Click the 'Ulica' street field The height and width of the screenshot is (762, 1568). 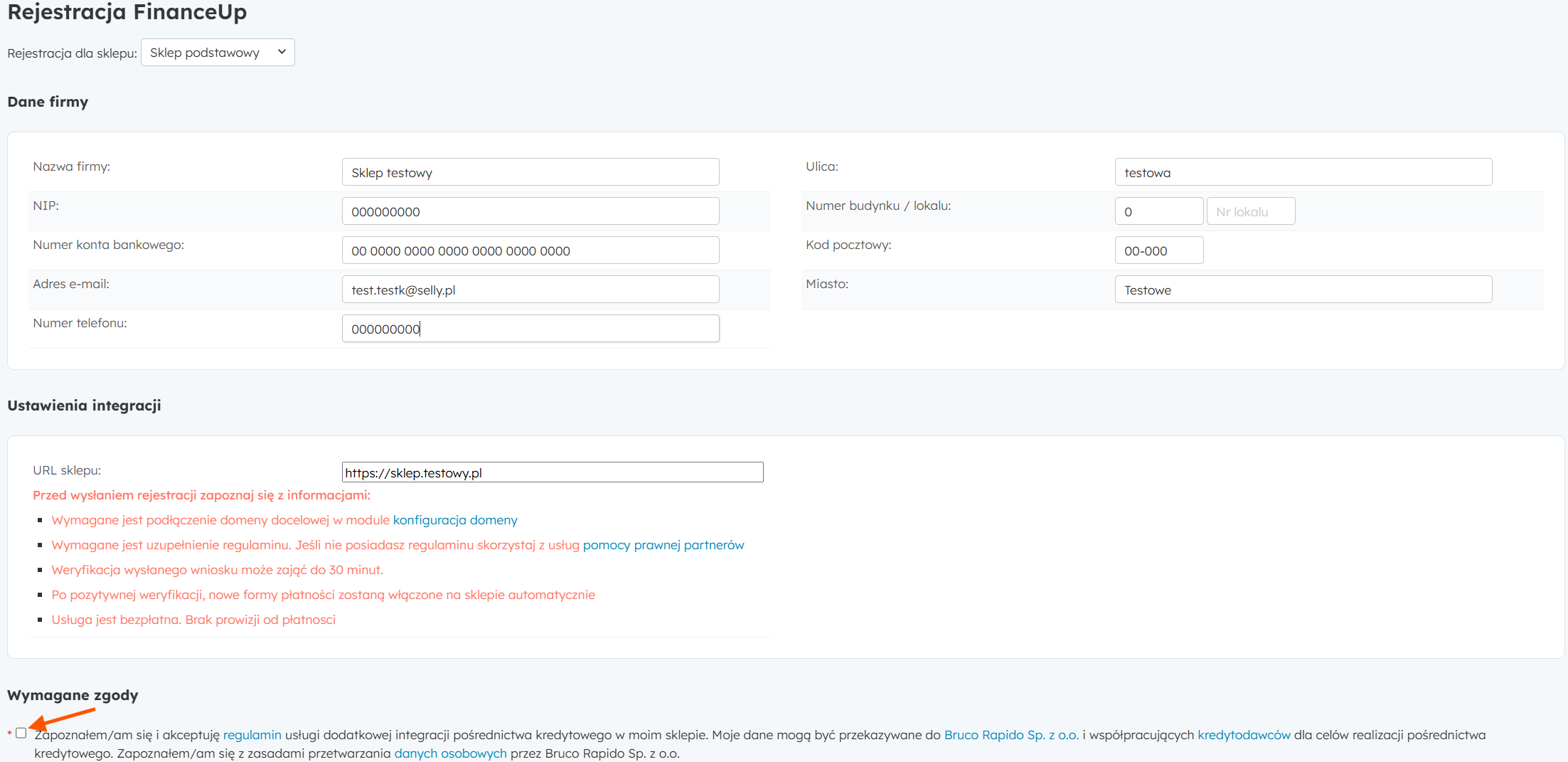(1303, 172)
